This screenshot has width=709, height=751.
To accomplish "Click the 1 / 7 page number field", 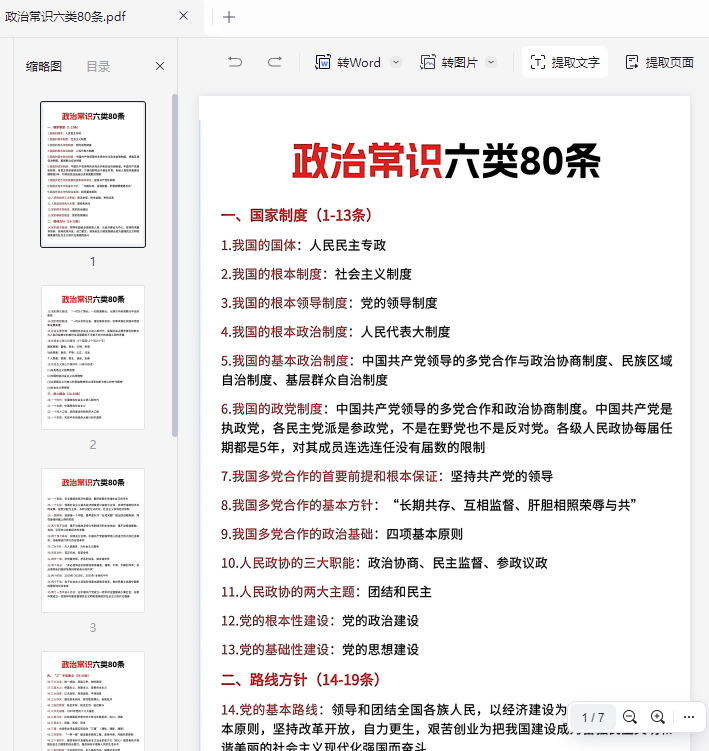I will point(593,717).
